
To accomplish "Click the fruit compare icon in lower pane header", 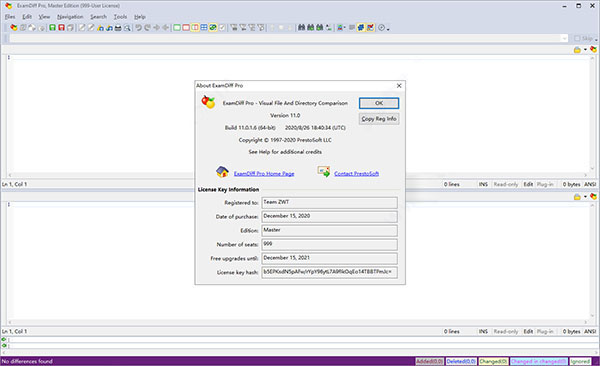I will click(593, 196).
